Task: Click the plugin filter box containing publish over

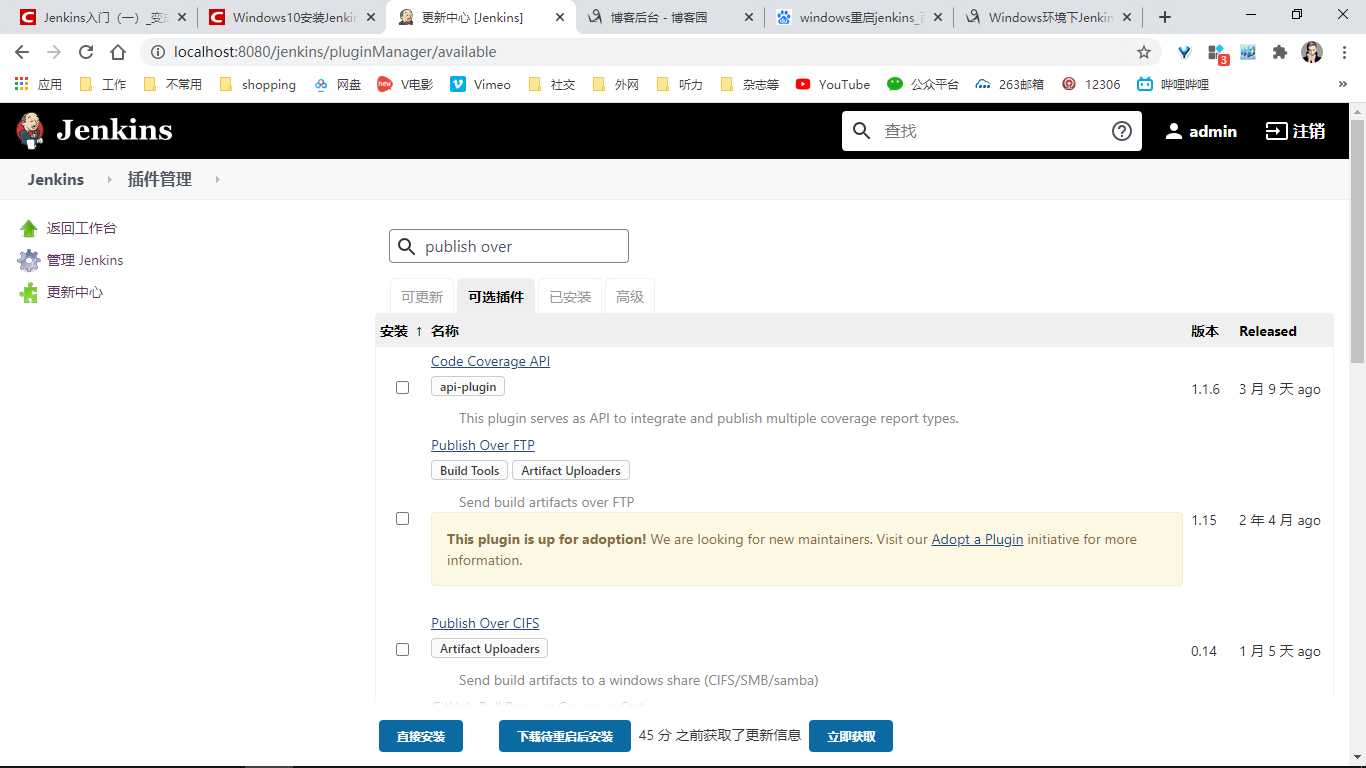Action: pyautogui.click(x=509, y=246)
